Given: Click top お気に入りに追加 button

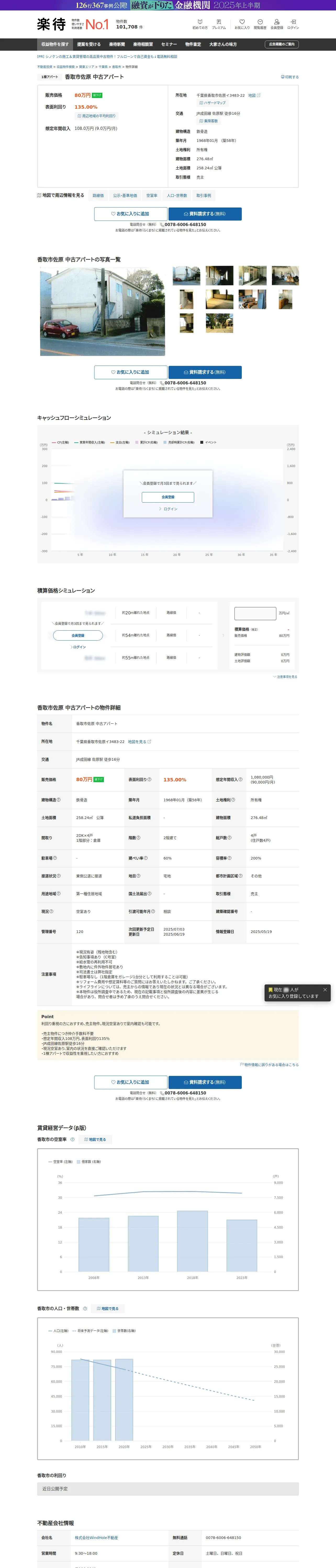Looking at the screenshot, I should click(131, 214).
